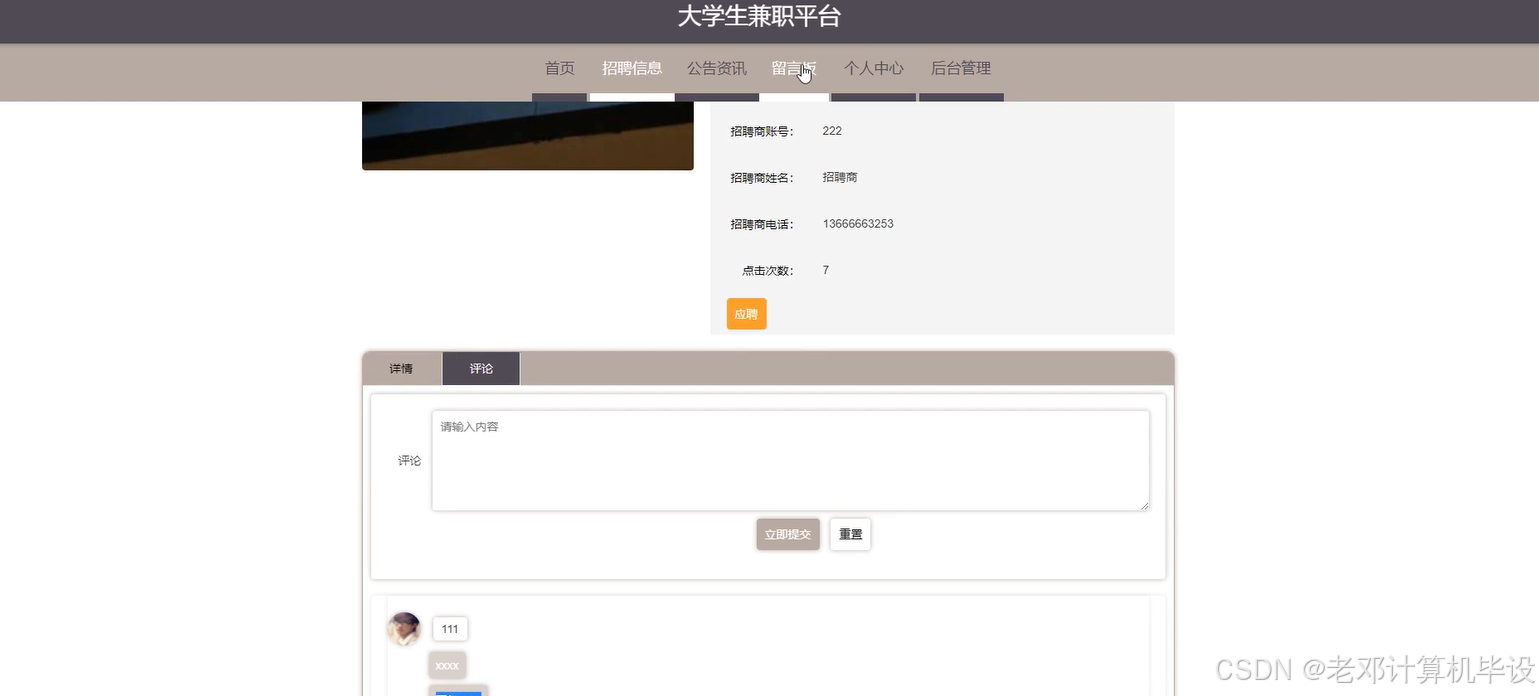This screenshot has width=1539, height=696.
Task: Click the 大学生兼职平台 site title
Action: point(759,17)
